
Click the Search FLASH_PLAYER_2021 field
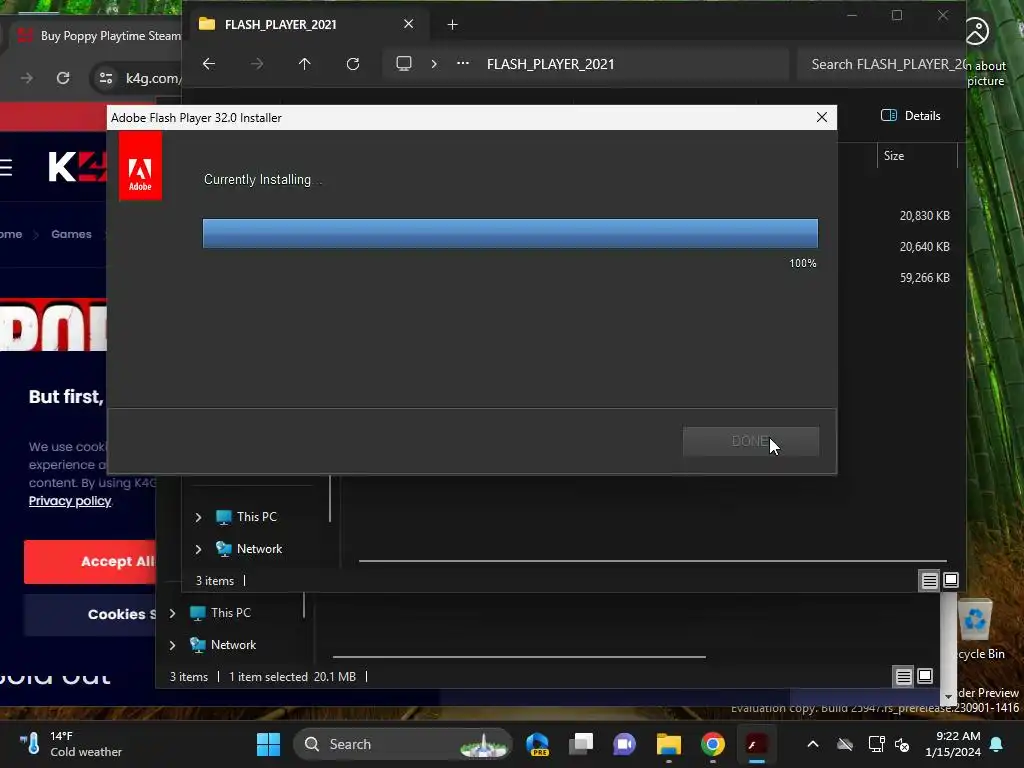point(882,64)
